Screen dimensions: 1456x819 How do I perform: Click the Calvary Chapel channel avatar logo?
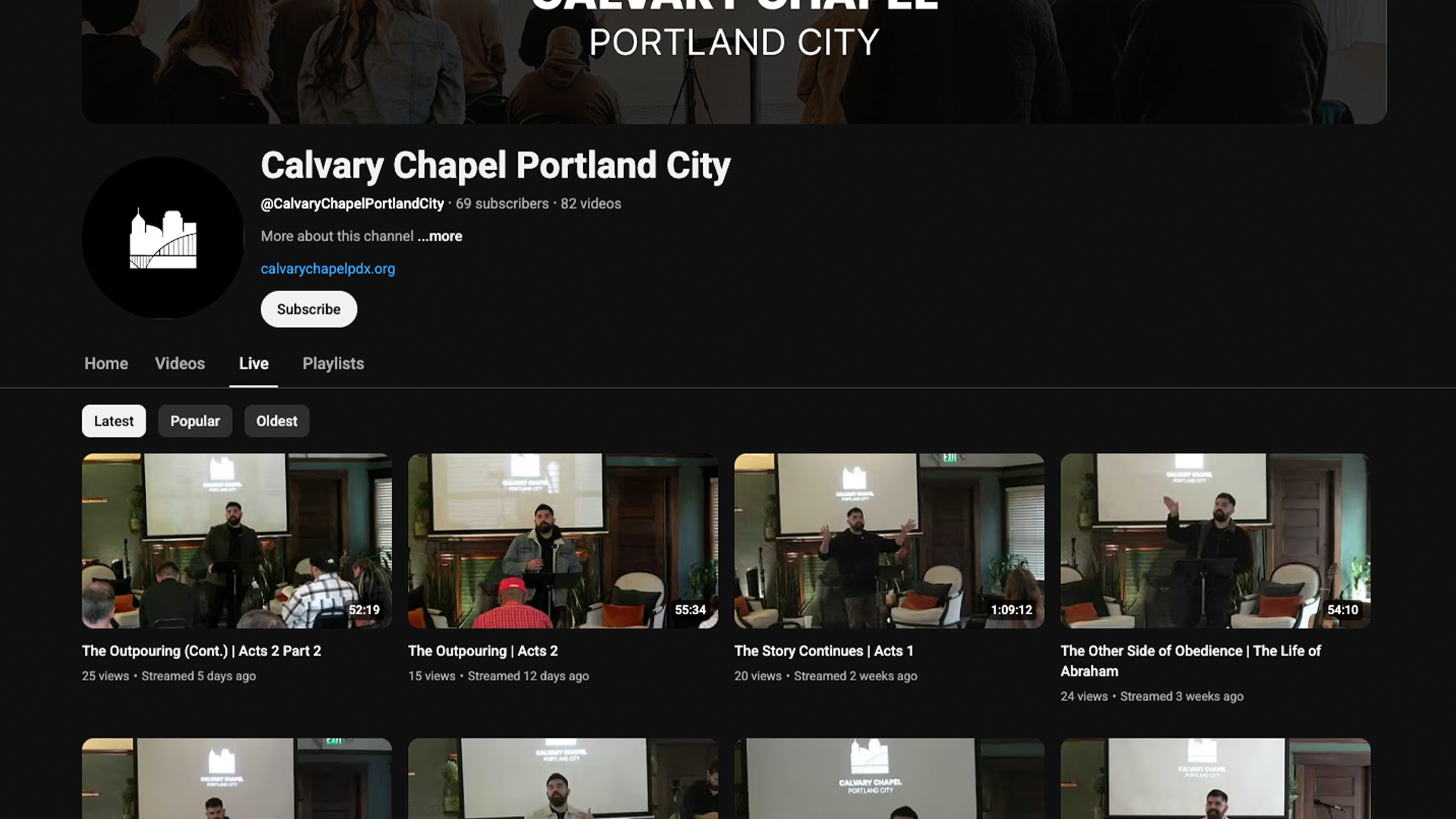pyautogui.click(x=162, y=238)
